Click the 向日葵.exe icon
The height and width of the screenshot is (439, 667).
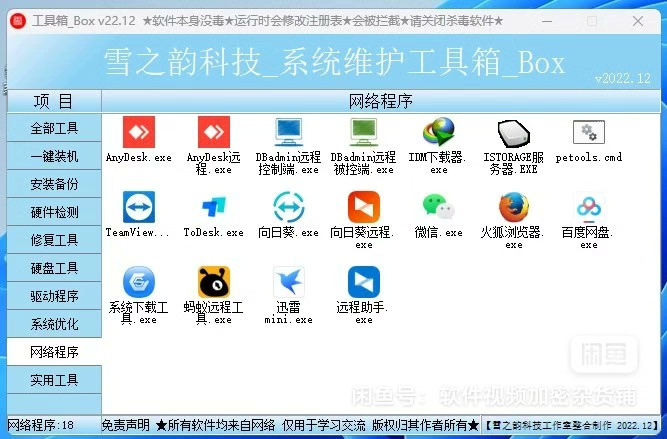point(288,207)
